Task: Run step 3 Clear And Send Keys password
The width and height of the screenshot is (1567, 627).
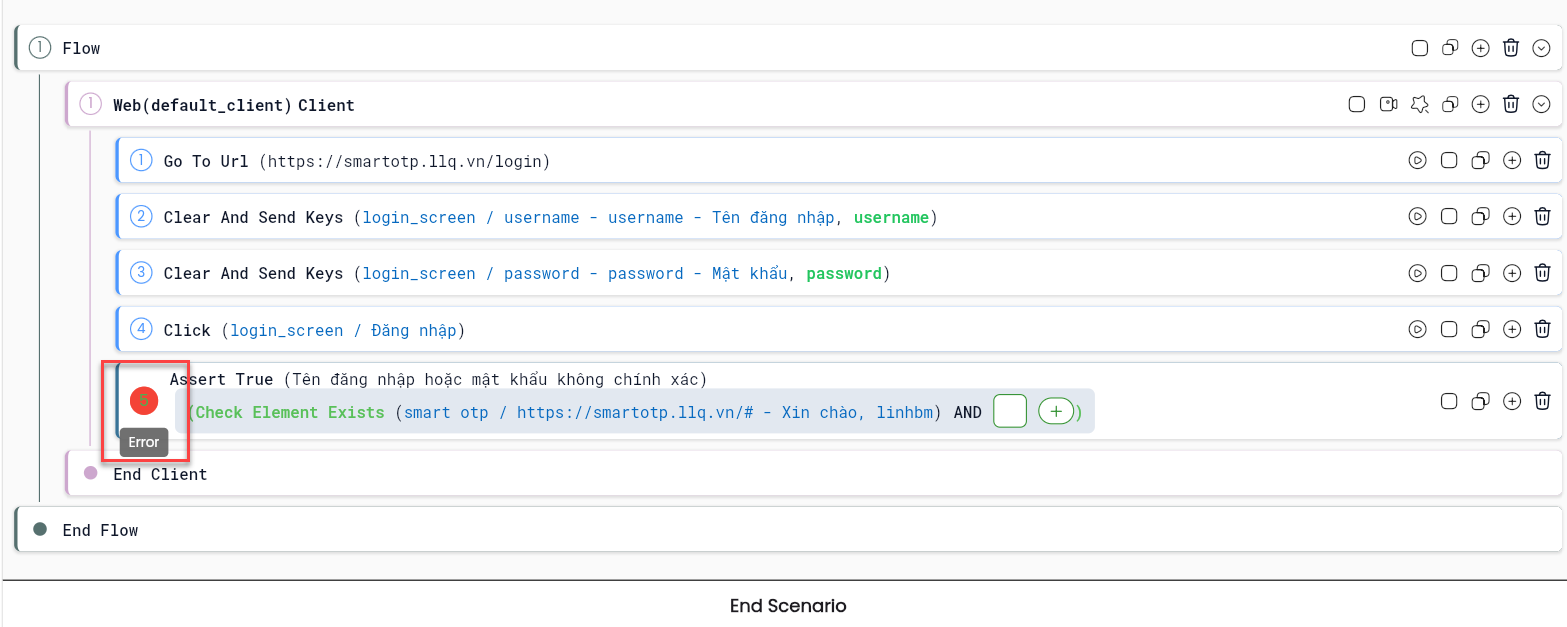Action: click(1417, 272)
